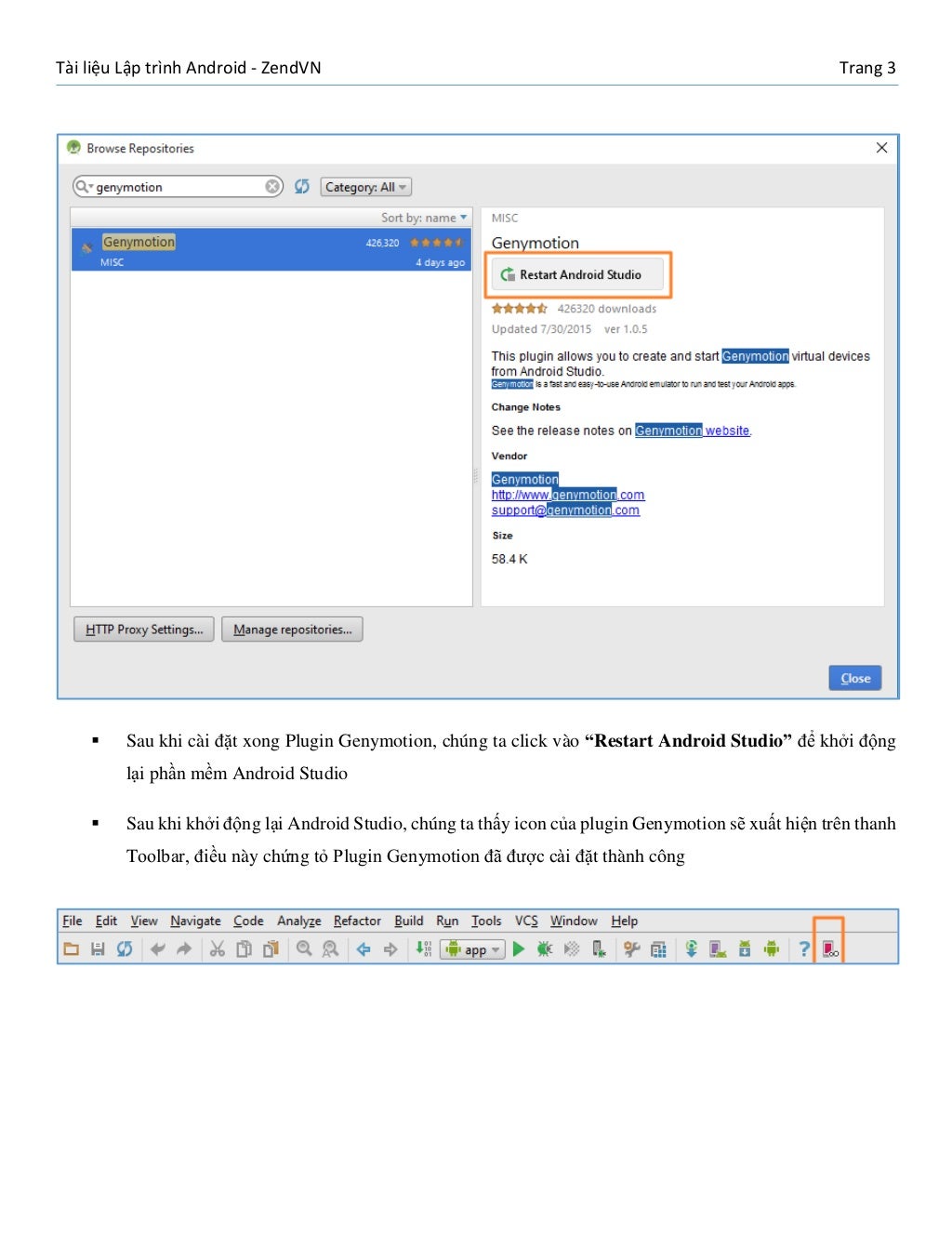Screen dimensions: 952x1233
Task: Open the Build menu
Action: (x=409, y=921)
